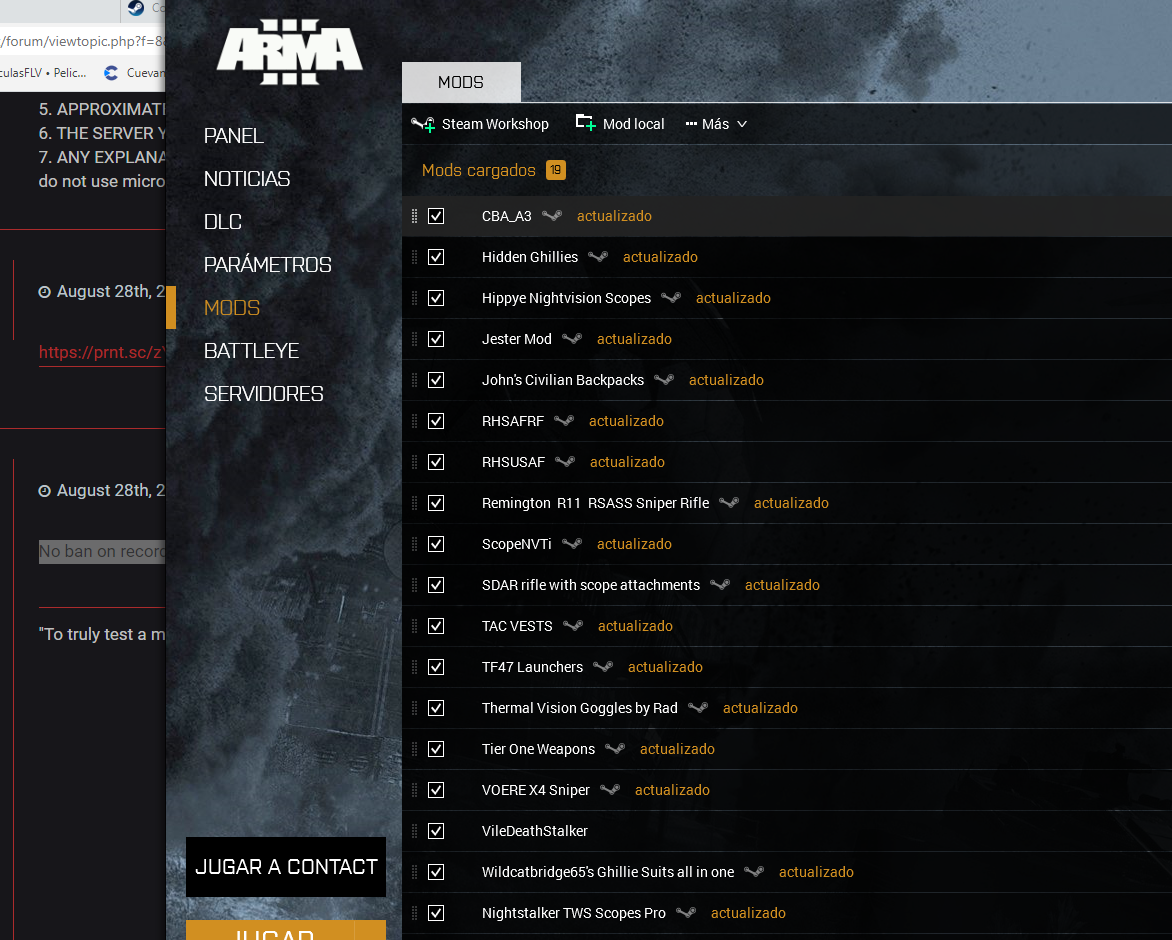
Task: Click the clock icon beside the first August 28th post date
Action: (x=45, y=292)
